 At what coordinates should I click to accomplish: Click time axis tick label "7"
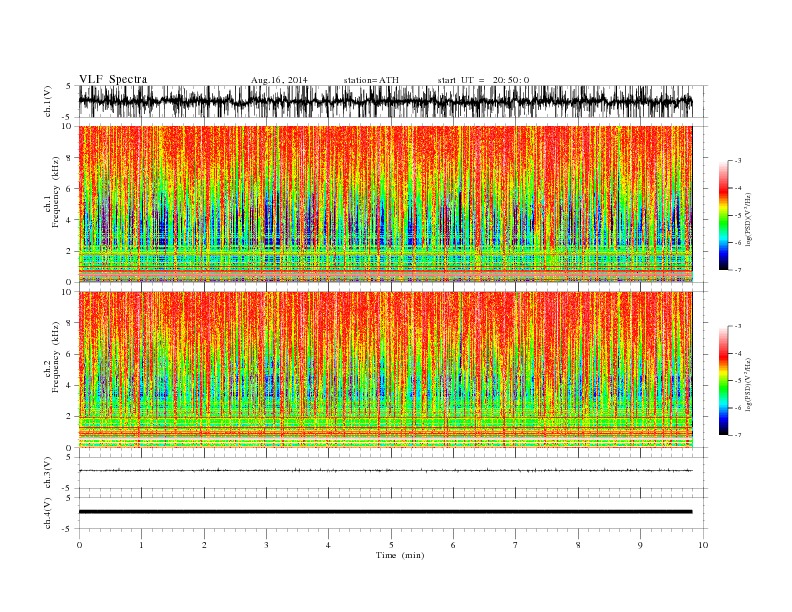(516, 545)
